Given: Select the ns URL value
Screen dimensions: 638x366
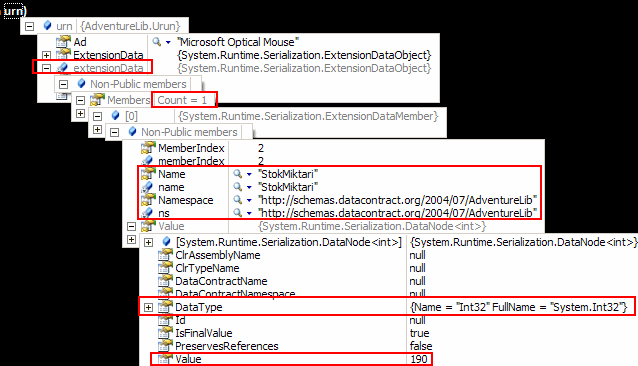Looking at the screenshot, I should [x=398, y=213].
